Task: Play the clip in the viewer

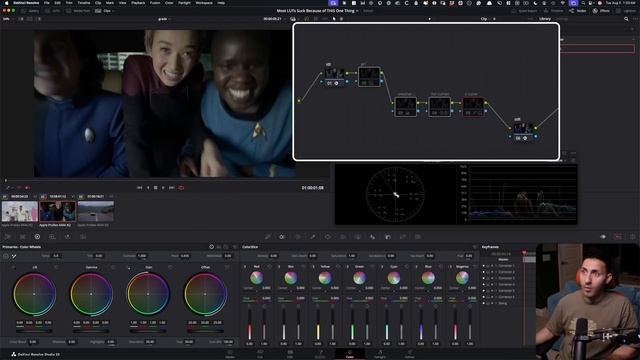Action: pos(163,188)
